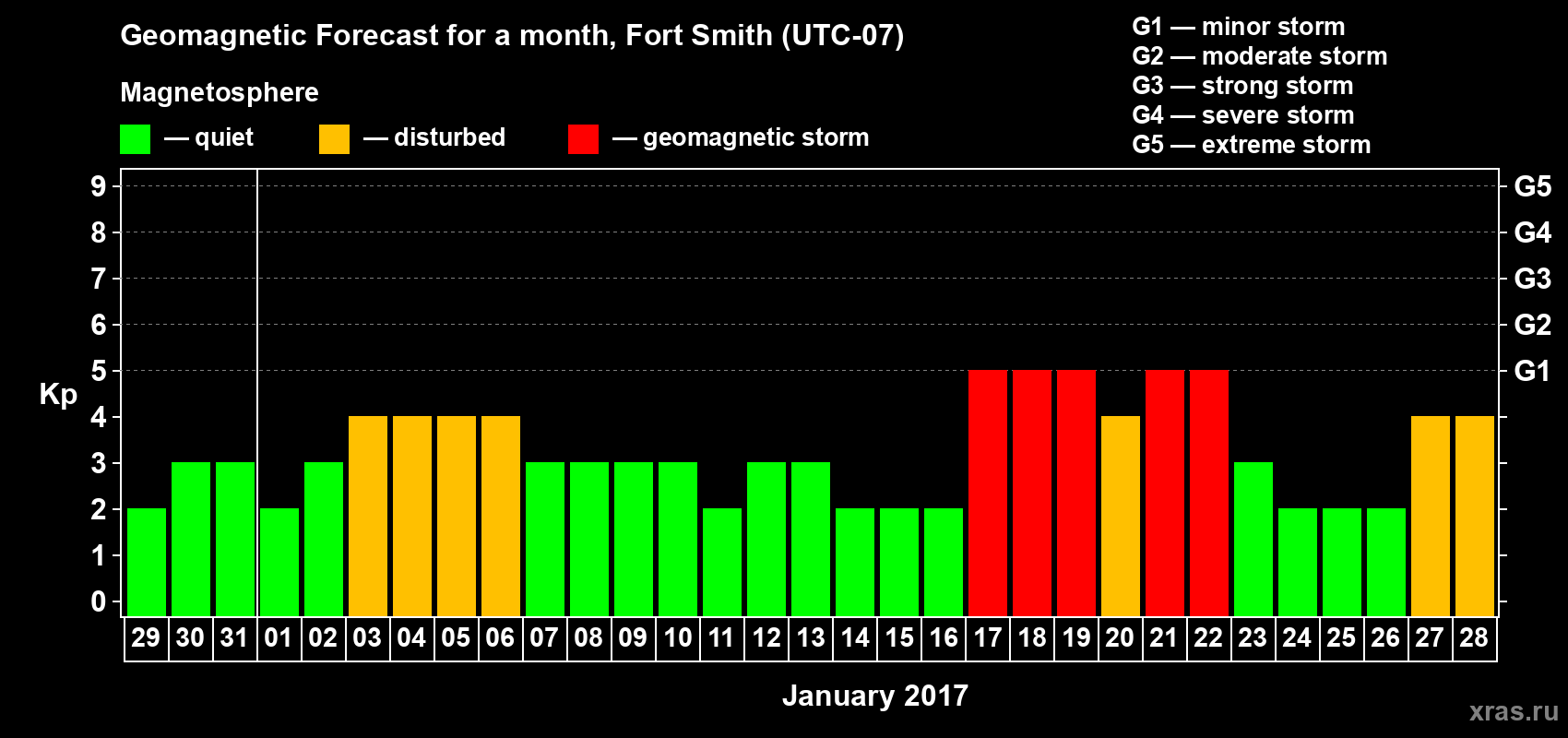Click the Kp value 5 tick label
Viewport: 1568px width, 738px height.
click(99, 371)
